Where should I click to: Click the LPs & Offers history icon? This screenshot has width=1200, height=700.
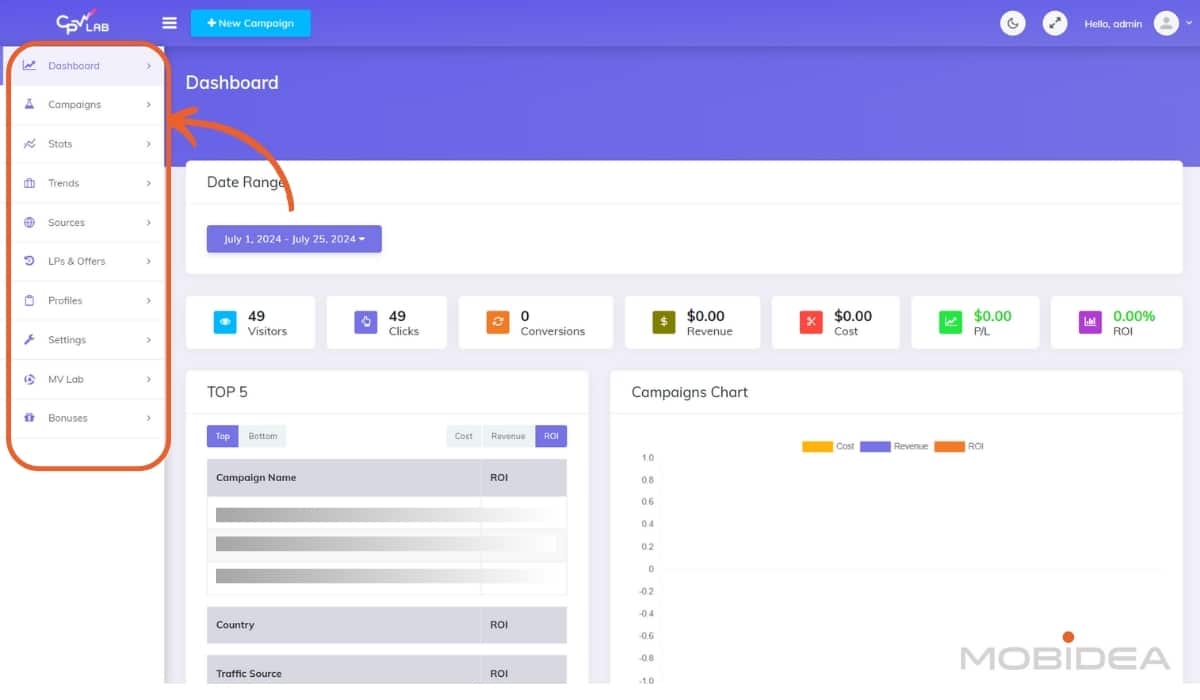[29, 261]
